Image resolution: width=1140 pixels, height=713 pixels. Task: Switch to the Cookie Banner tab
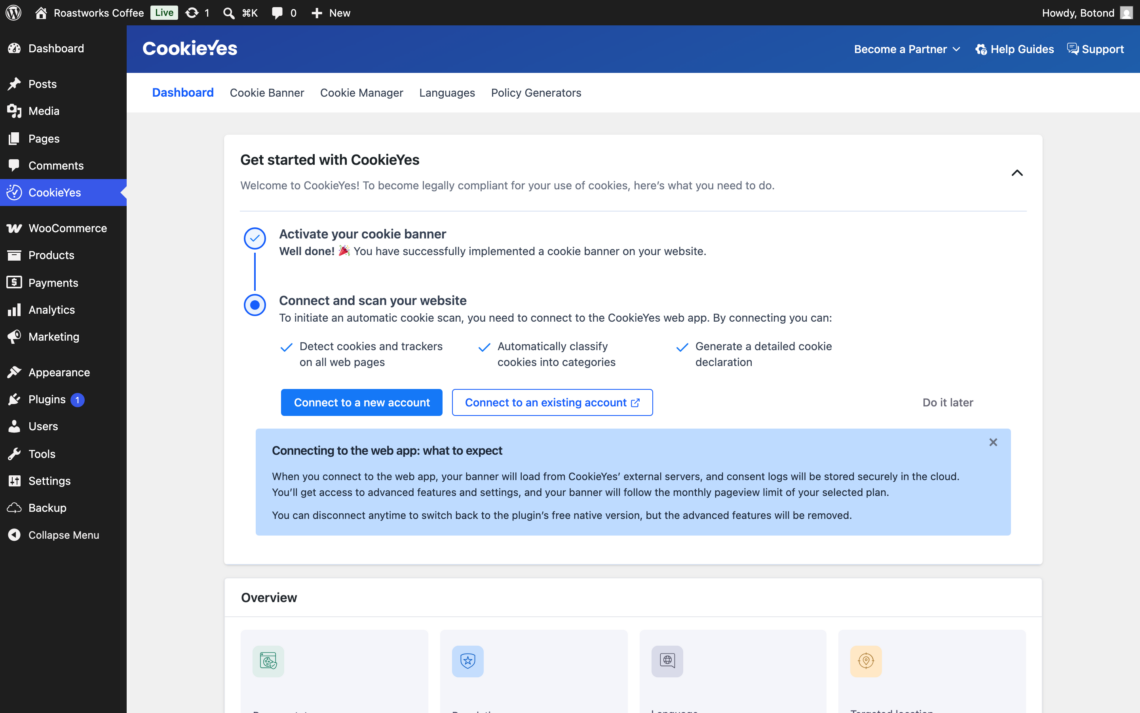267,92
